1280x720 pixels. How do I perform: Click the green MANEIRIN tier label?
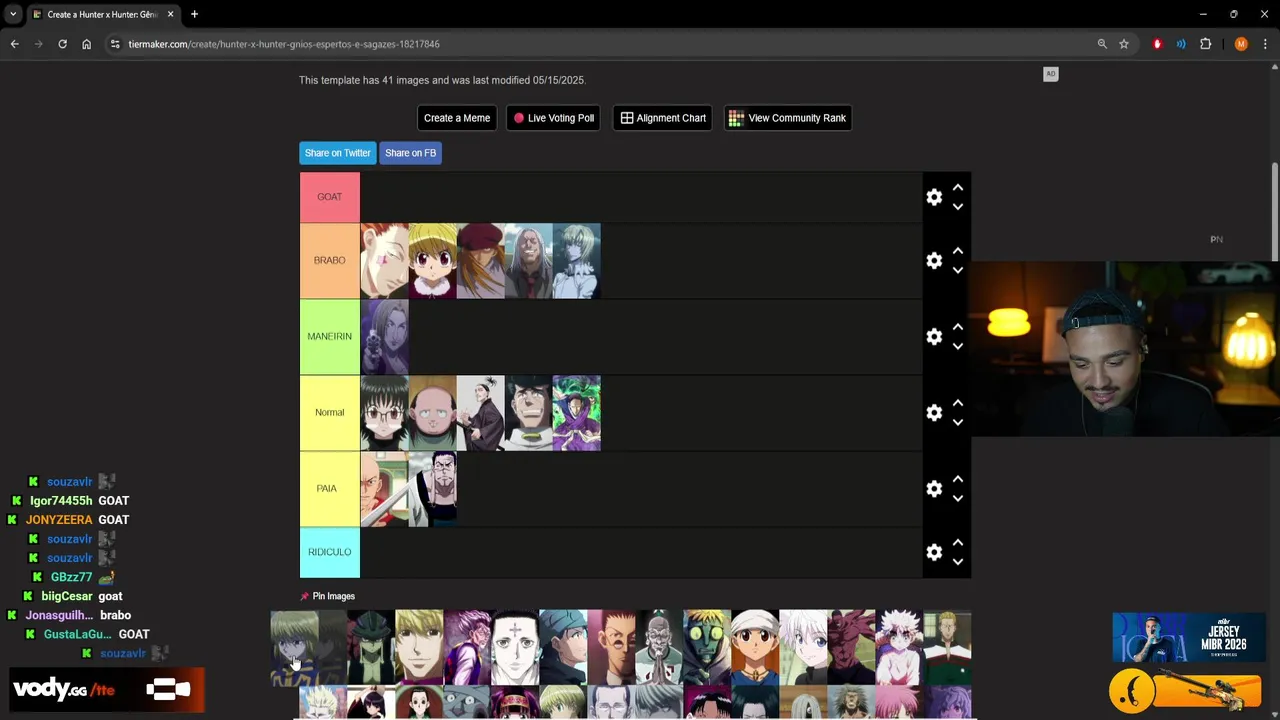330,337
